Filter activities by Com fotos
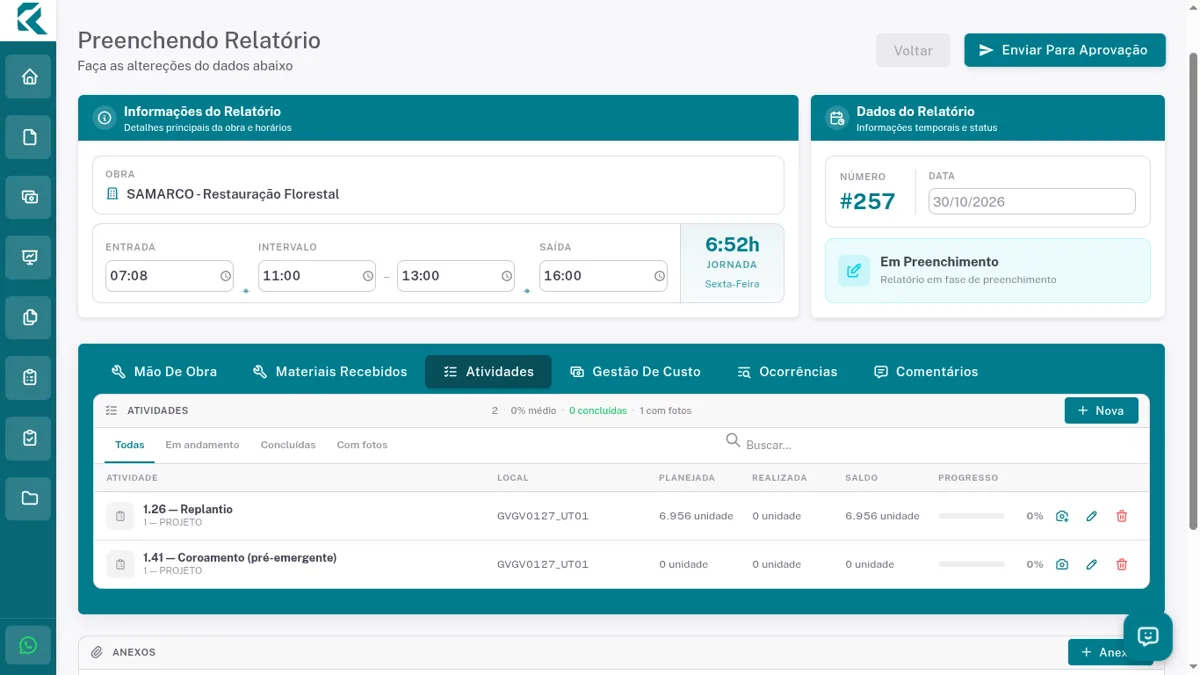1200x675 pixels. [x=362, y=445]
